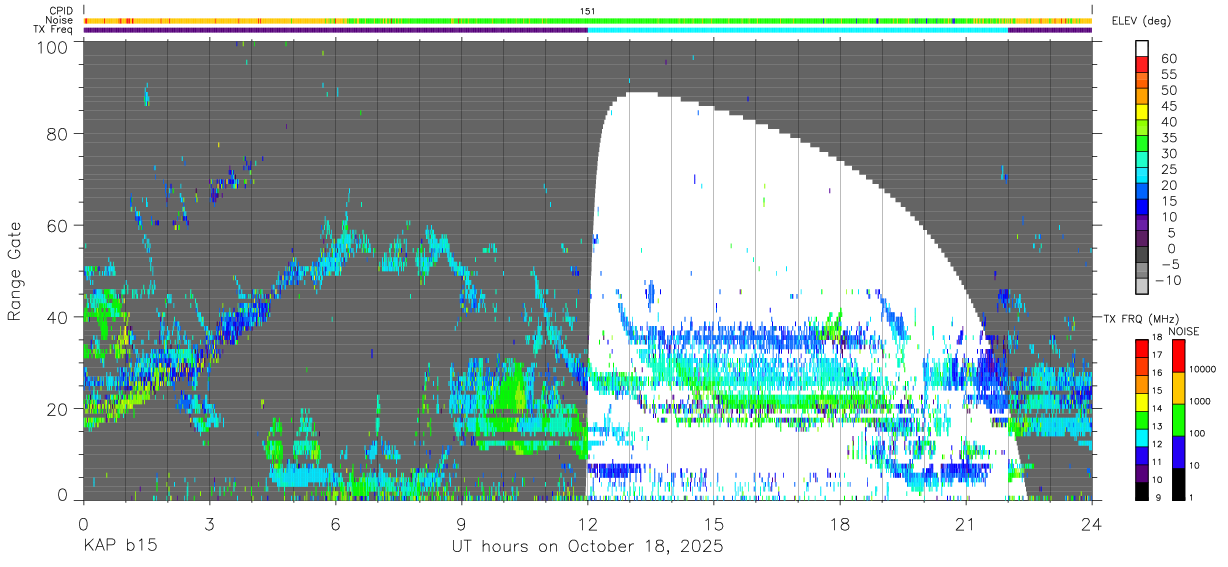The height and width of the screenshot is (567, 1228).
Task: Click the UT hour axis tick "21"
Action: [x=965, y=524]
